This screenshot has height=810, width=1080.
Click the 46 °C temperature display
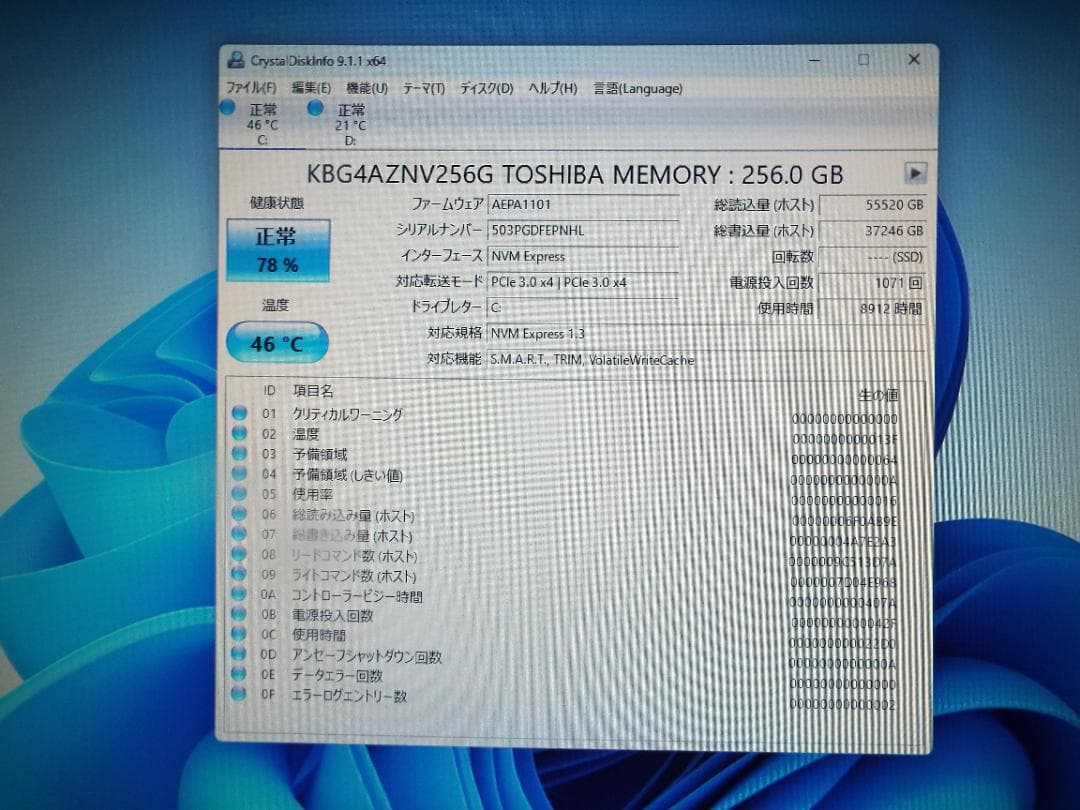point(277,342)
